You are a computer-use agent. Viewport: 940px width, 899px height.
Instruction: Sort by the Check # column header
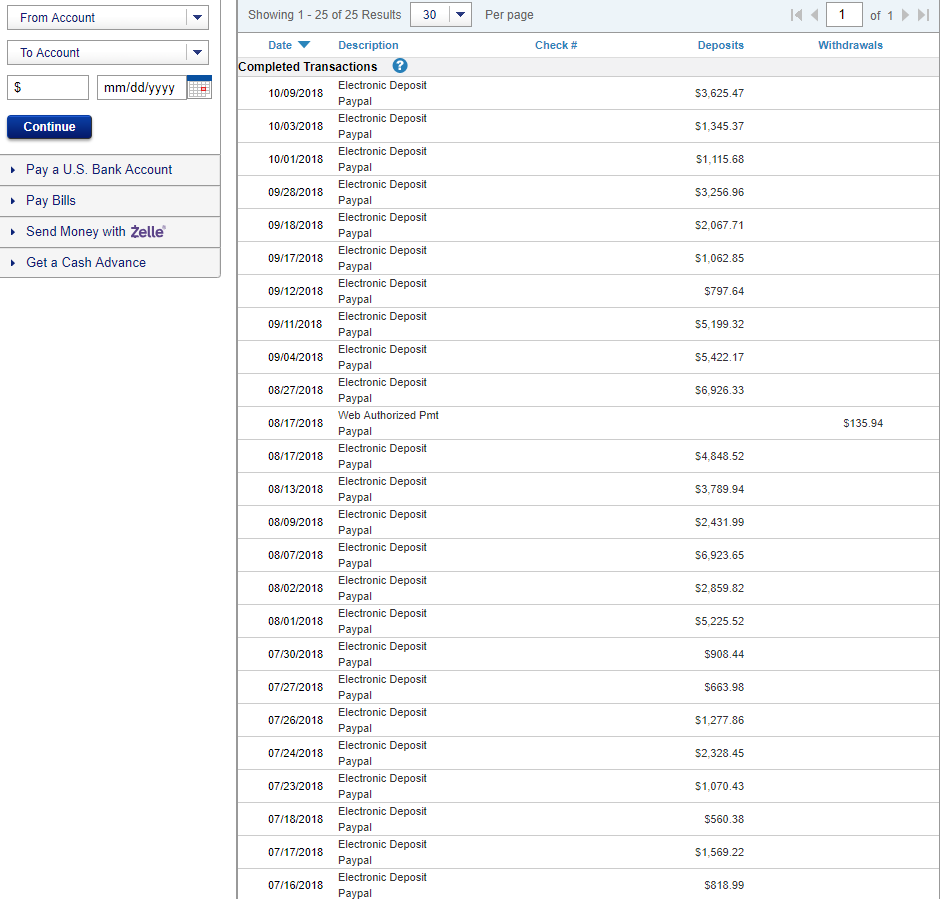[556, 45]
